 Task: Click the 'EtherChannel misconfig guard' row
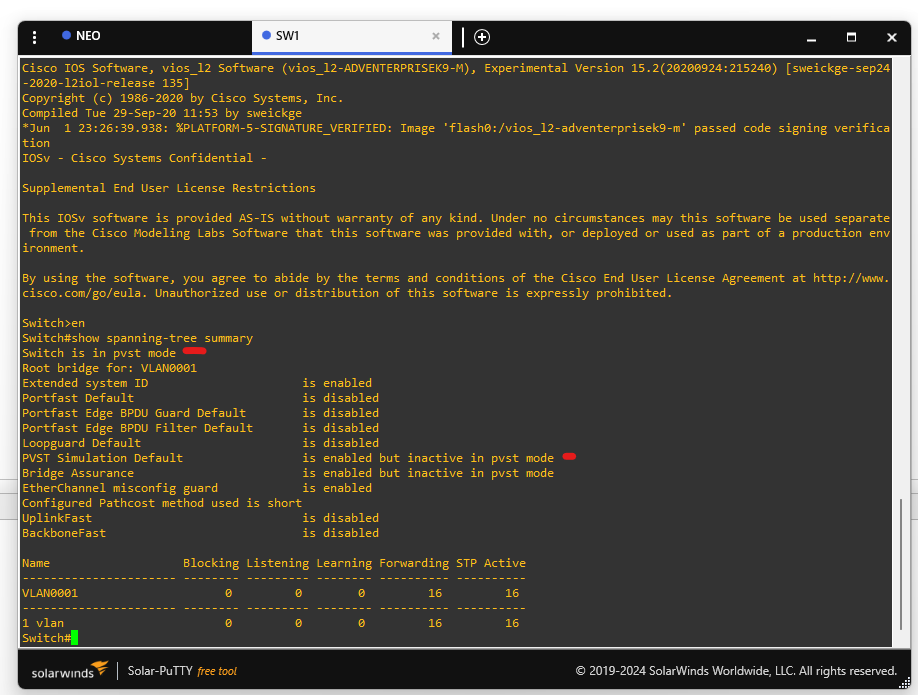point(197,488)
